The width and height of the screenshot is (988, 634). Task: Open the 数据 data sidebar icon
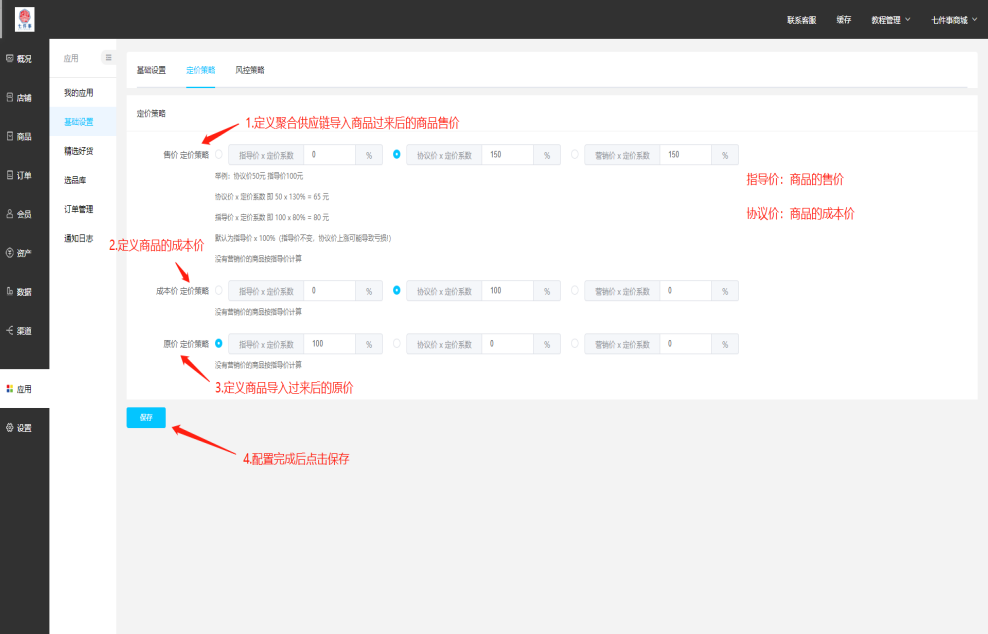[9, 292]
